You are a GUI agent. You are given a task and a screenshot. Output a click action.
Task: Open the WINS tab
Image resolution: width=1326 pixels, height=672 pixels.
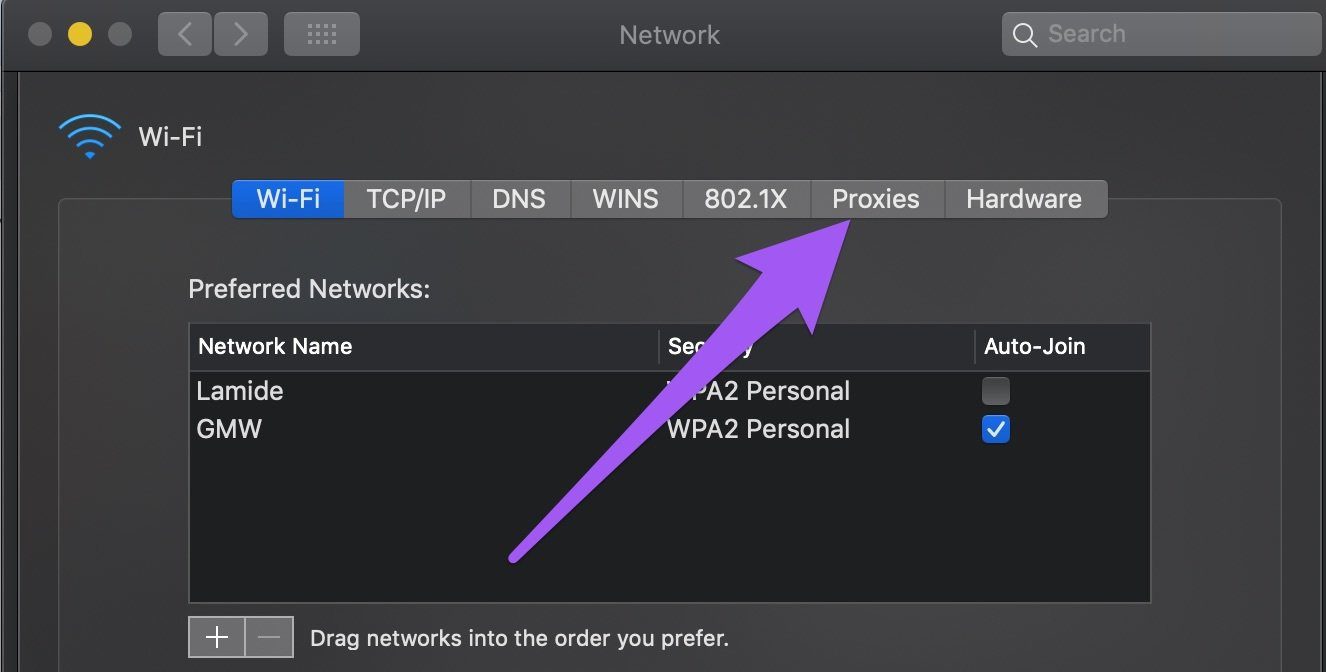(x=626, y=199)
